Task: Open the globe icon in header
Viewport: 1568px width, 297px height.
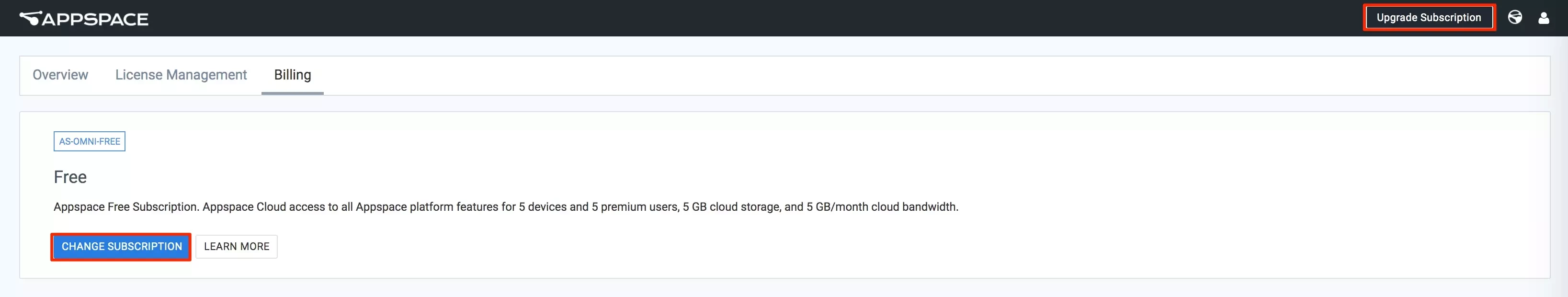Action: (x=1515, y=17)
